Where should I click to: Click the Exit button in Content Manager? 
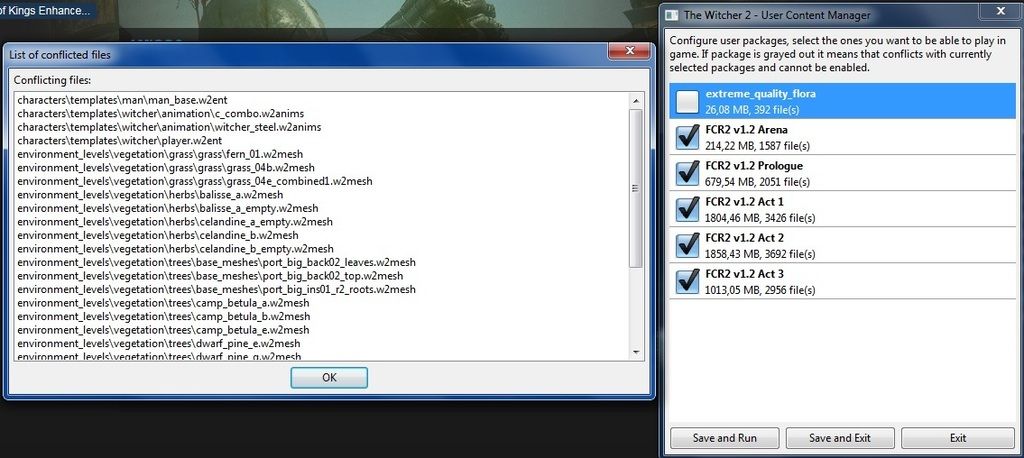957,438
